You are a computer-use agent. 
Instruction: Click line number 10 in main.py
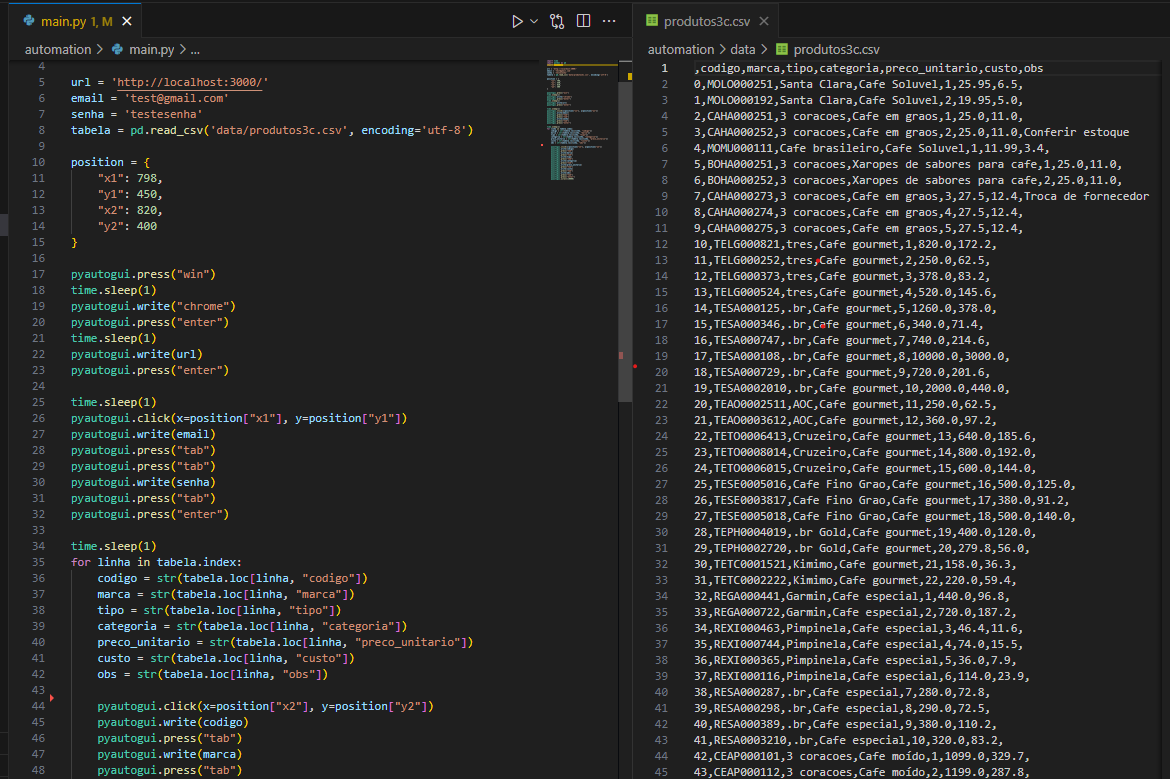tap(38, 162)
